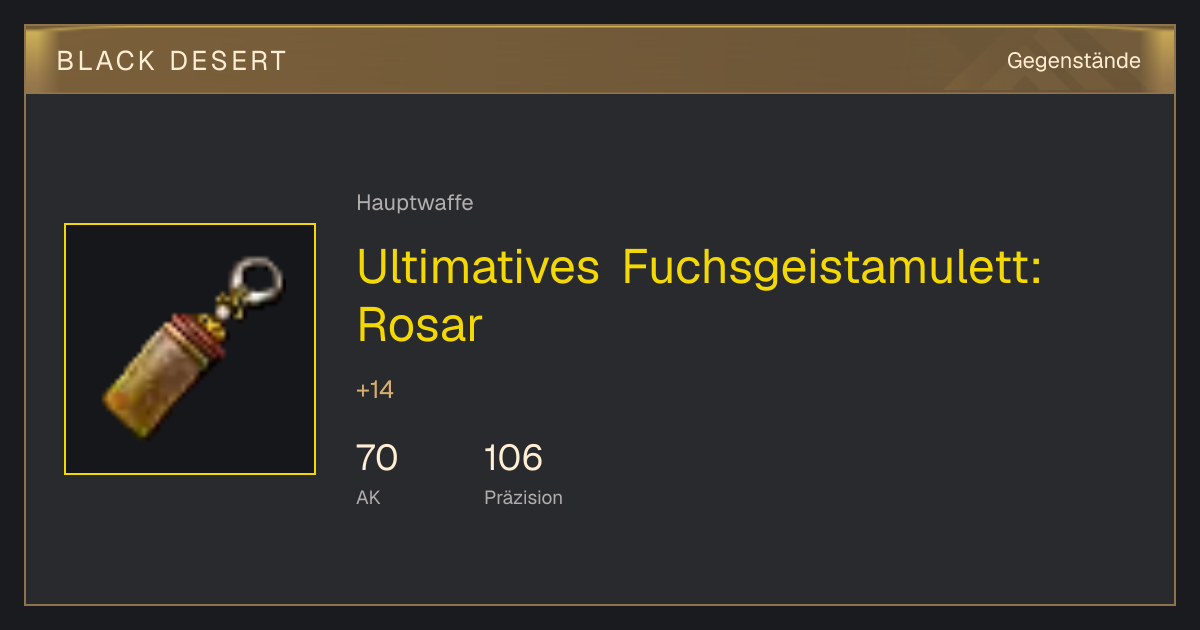Click the red band on the amulet

(x=200, y=334)
